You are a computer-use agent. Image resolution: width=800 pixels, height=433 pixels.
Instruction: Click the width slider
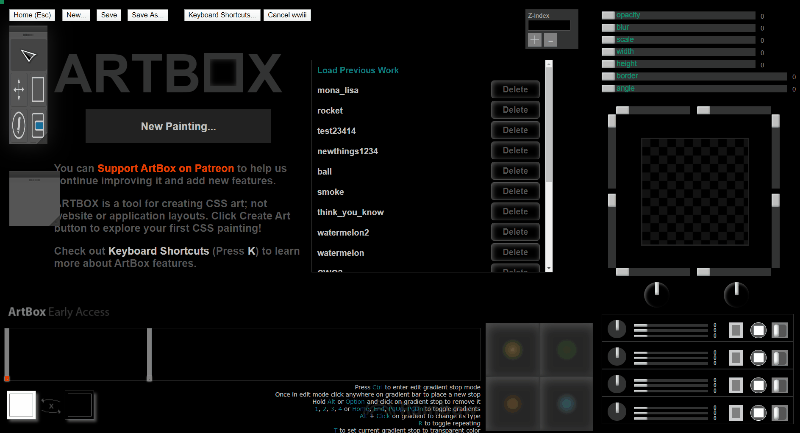point(679,52)
